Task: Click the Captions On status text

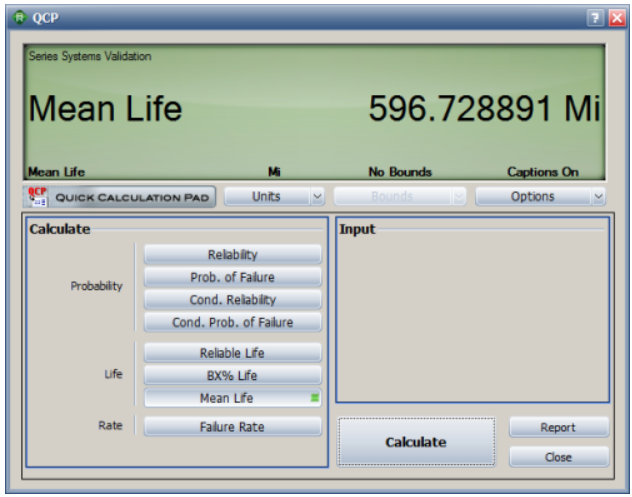Action: [543, 172]
